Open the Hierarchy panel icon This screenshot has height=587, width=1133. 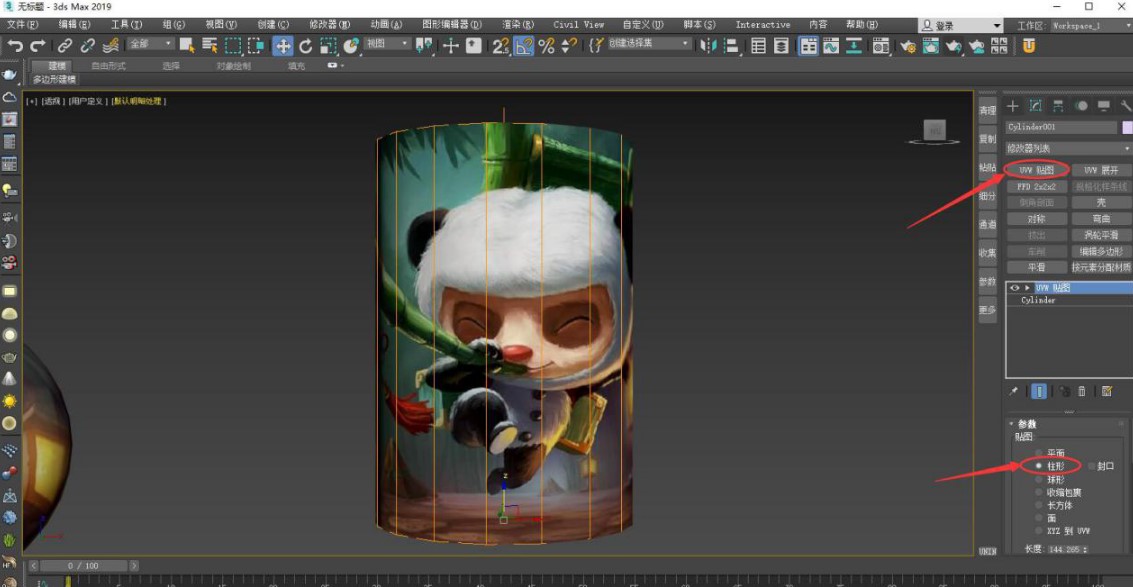(1058, 106)
